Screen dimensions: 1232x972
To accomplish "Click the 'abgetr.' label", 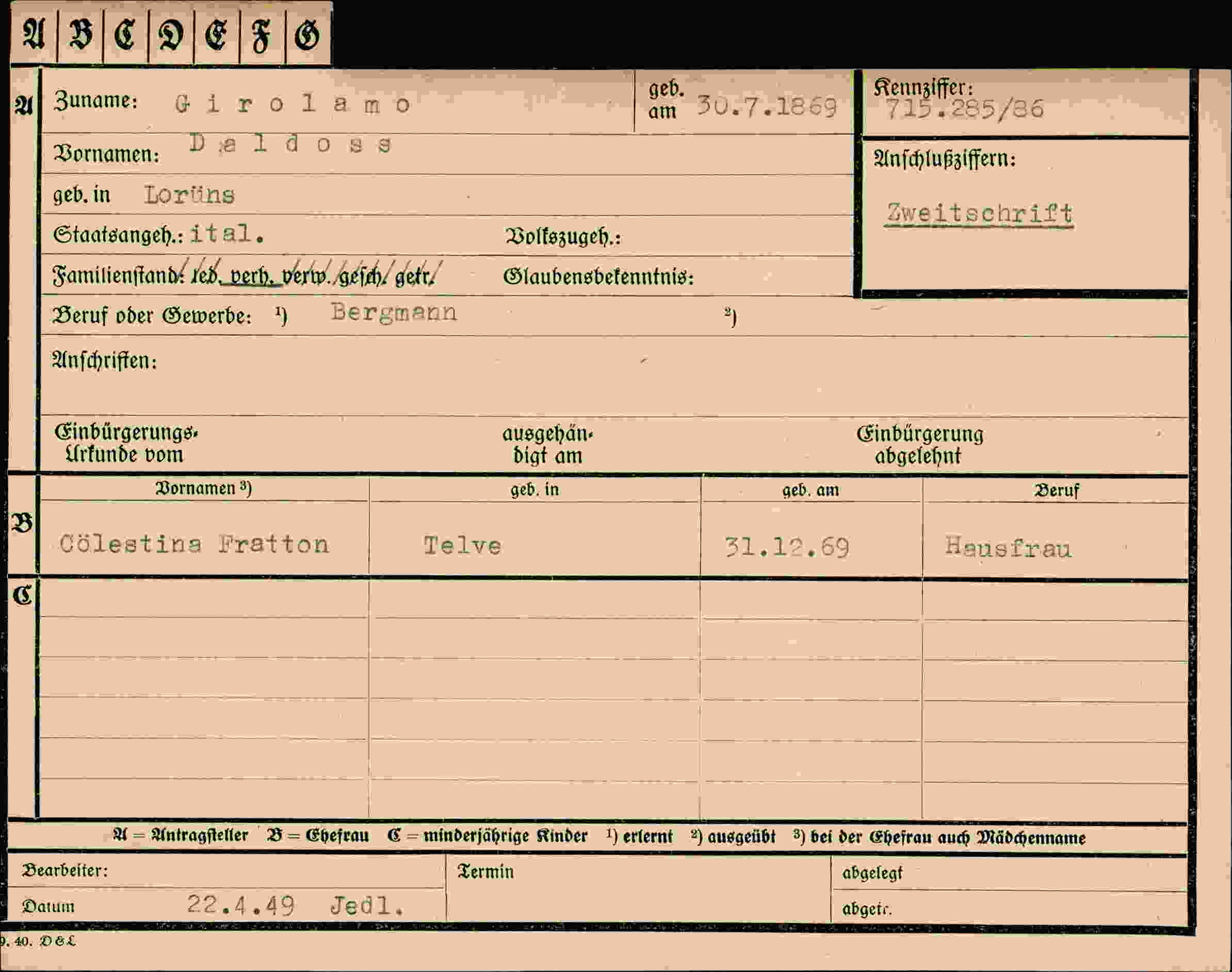I will [x=867, y=909].
